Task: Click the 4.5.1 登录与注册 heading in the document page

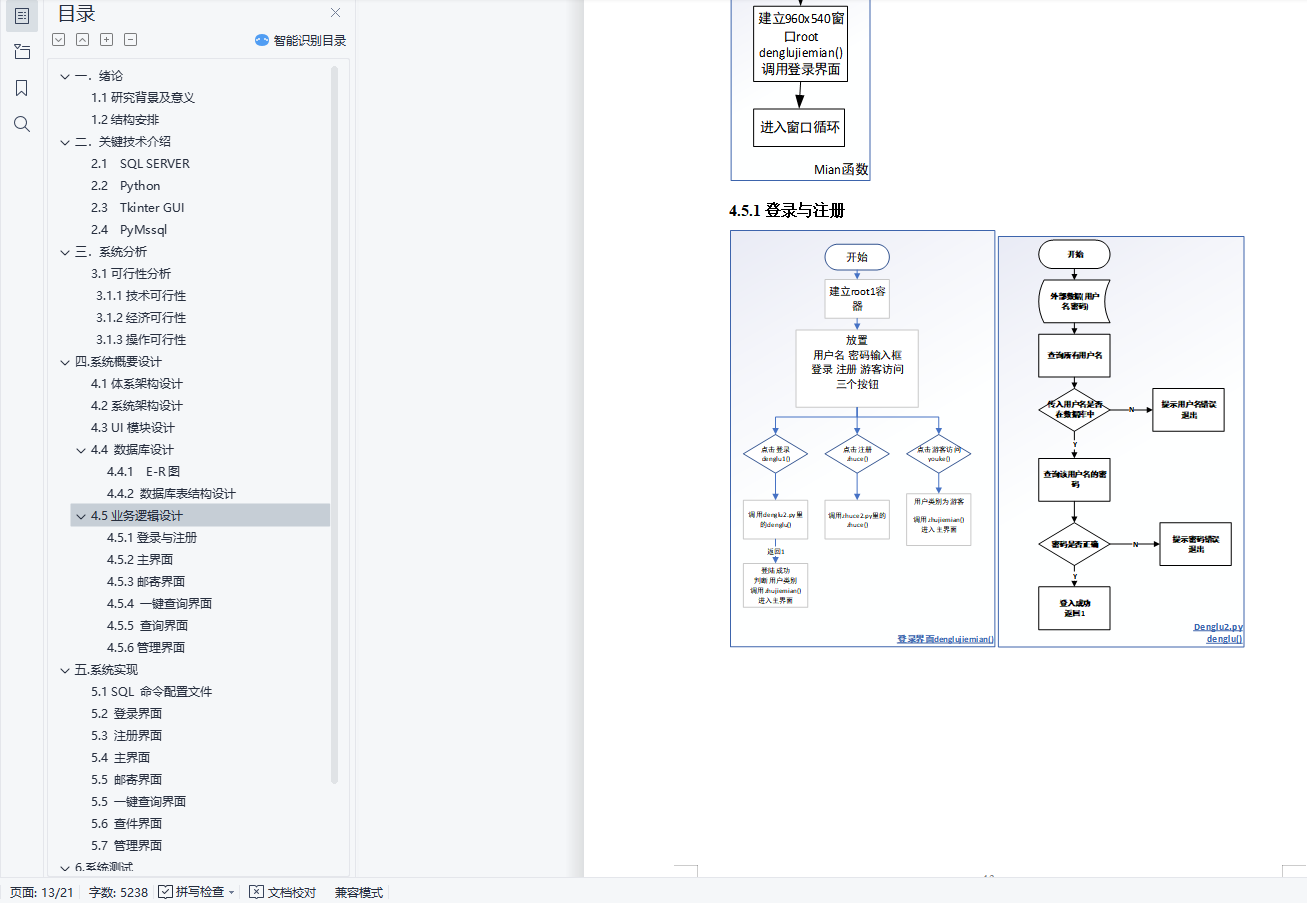Action: 787,211
